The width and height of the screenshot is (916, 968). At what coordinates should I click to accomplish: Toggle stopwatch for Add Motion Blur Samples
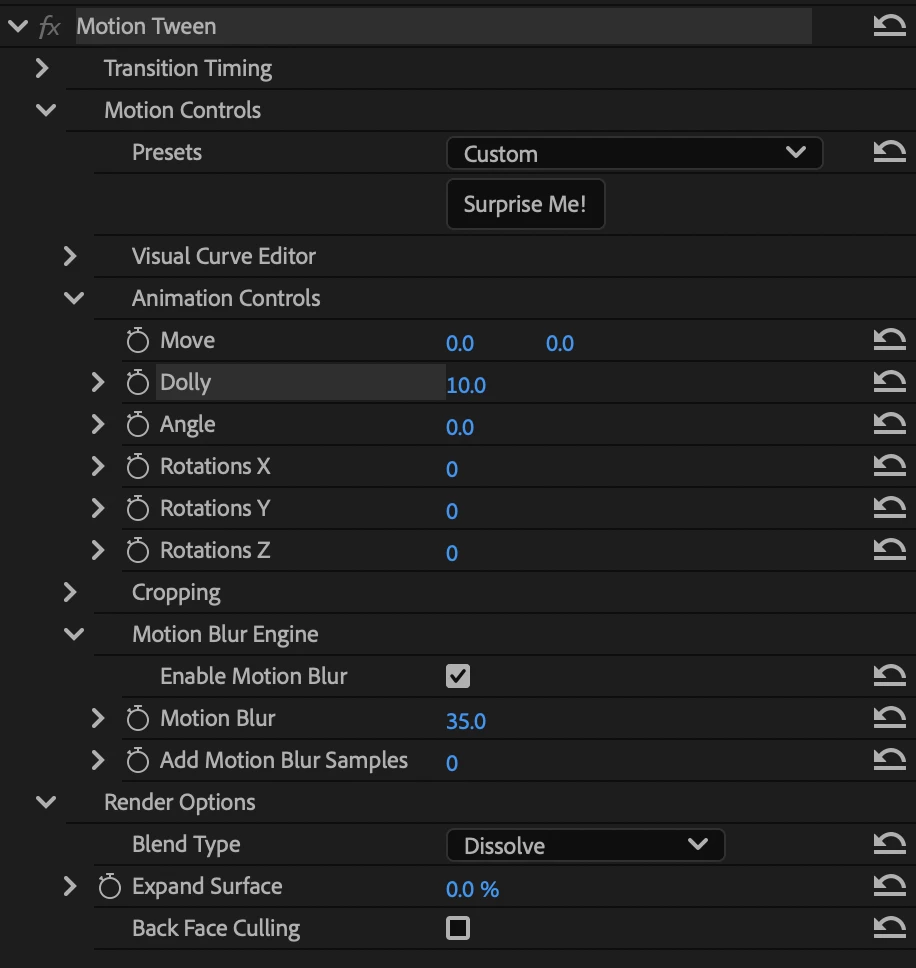click(138, 760)
